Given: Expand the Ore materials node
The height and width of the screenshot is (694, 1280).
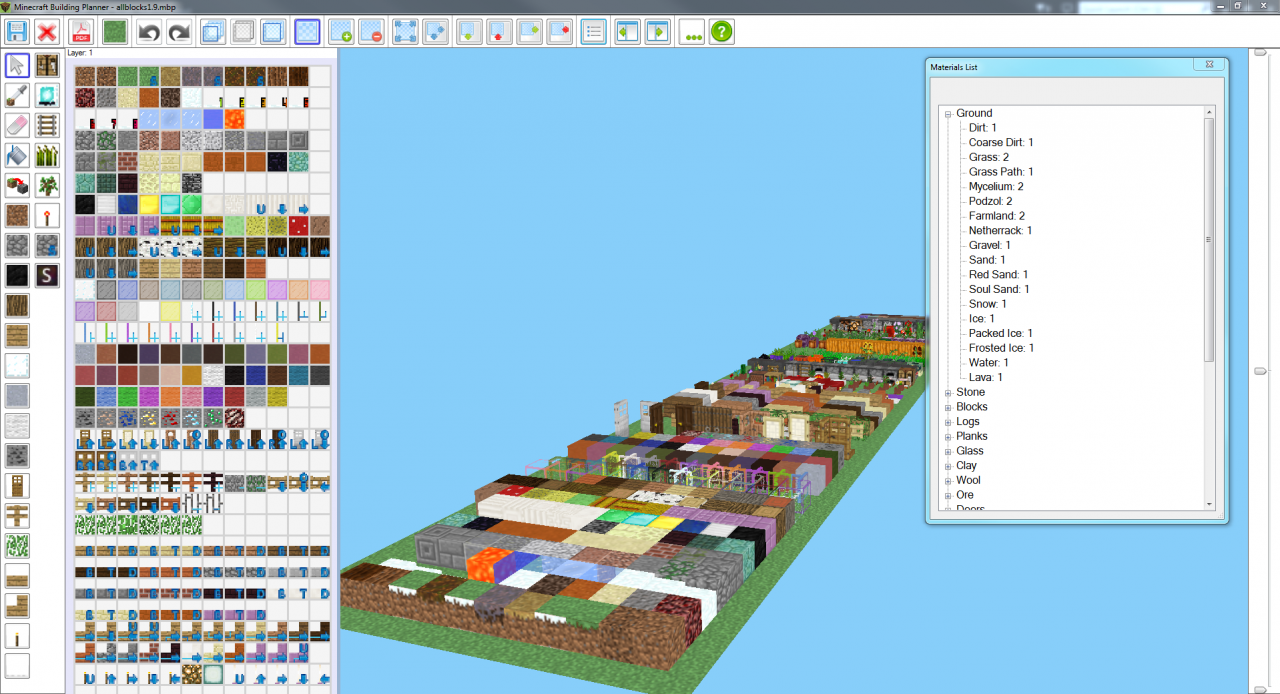Looking at the screenshot, I should click(x=947, y=495).
